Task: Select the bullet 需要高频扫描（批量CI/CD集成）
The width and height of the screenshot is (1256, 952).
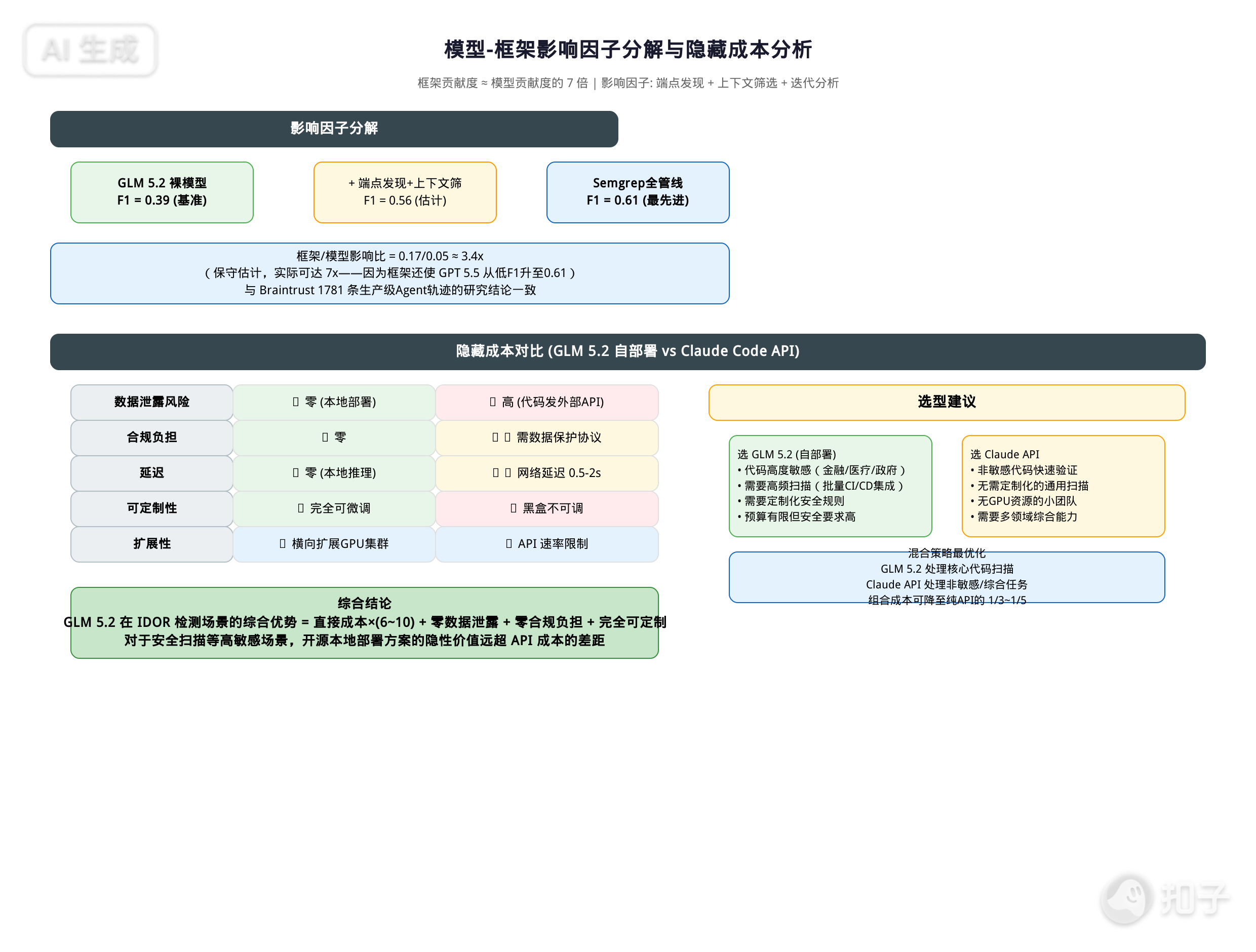Action: (x=820, y=486)
